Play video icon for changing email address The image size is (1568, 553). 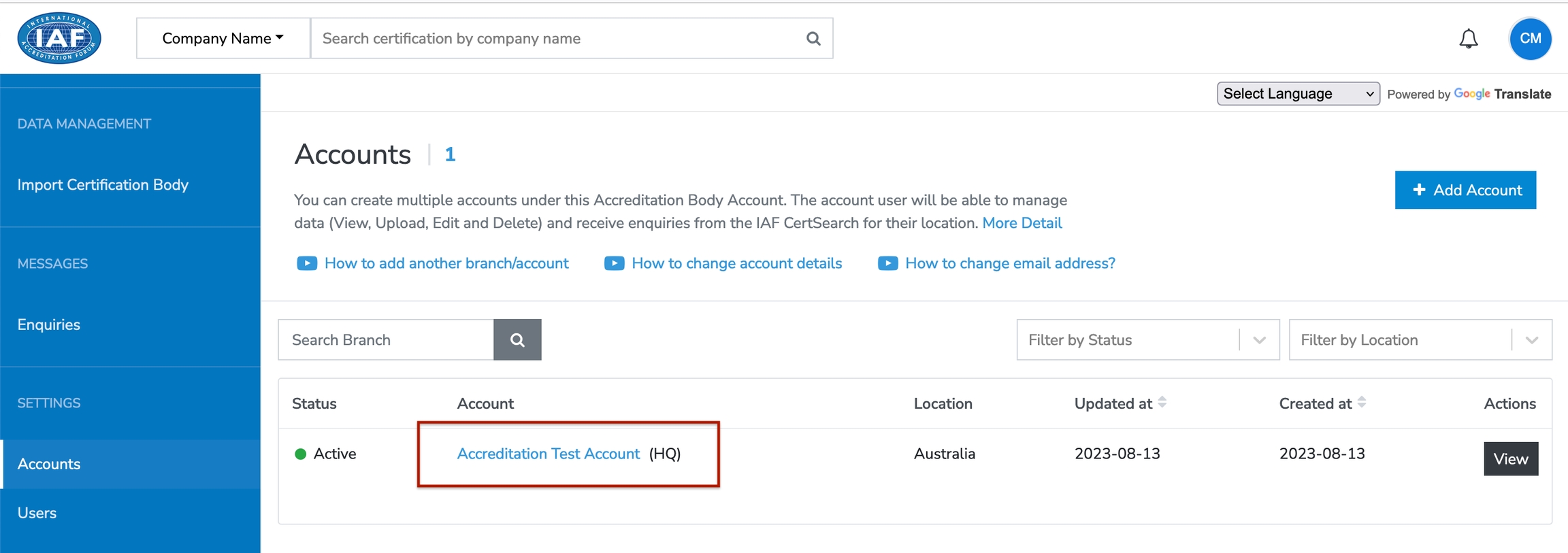point(887,263)
